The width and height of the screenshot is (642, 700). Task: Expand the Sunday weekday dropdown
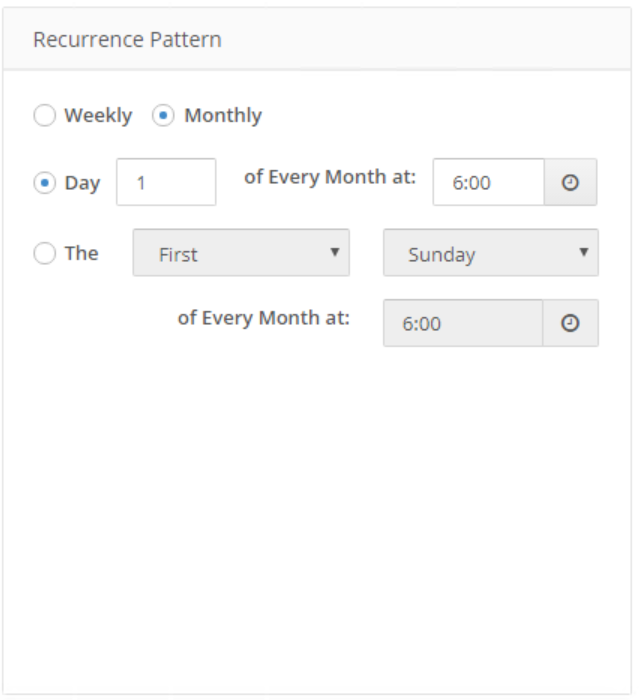pyautogui.click(x=490, y=253)
